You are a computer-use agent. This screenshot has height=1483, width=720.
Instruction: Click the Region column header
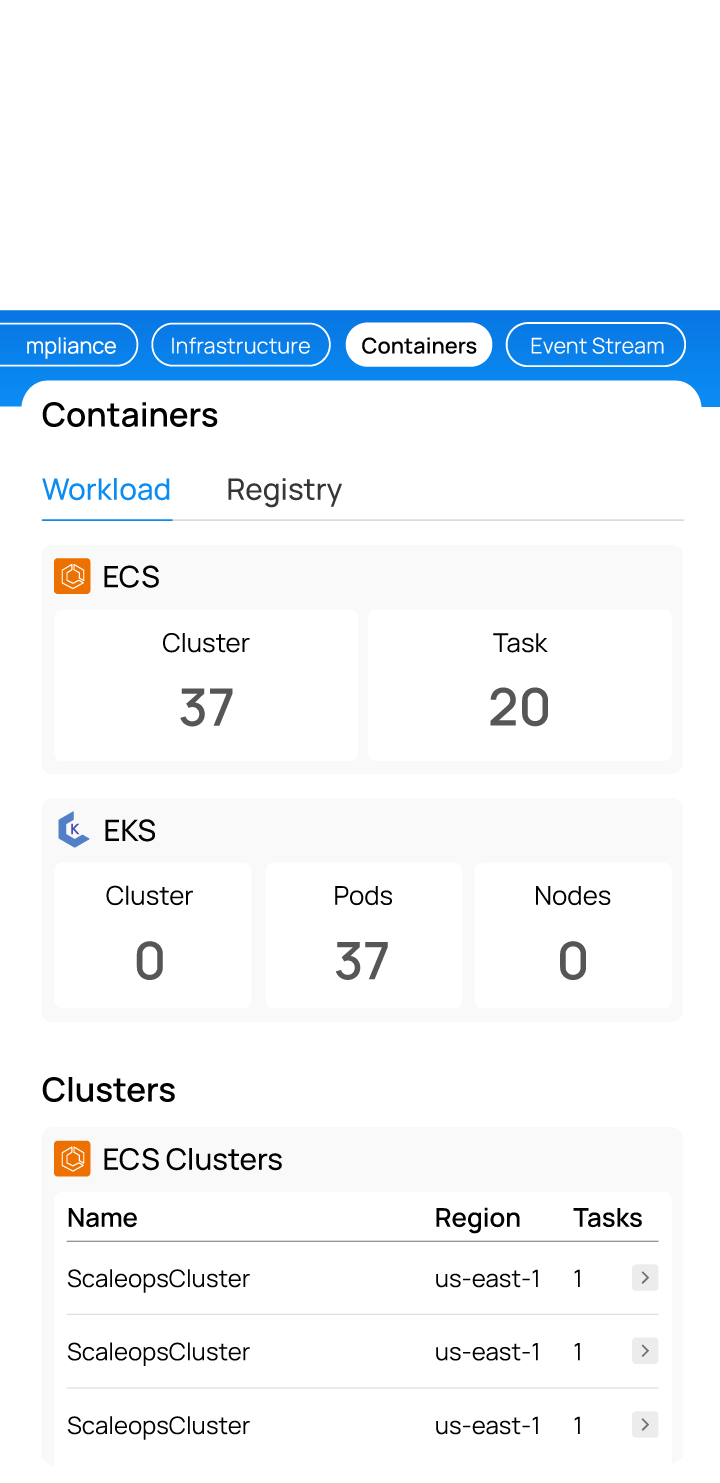pos(477,1218)
